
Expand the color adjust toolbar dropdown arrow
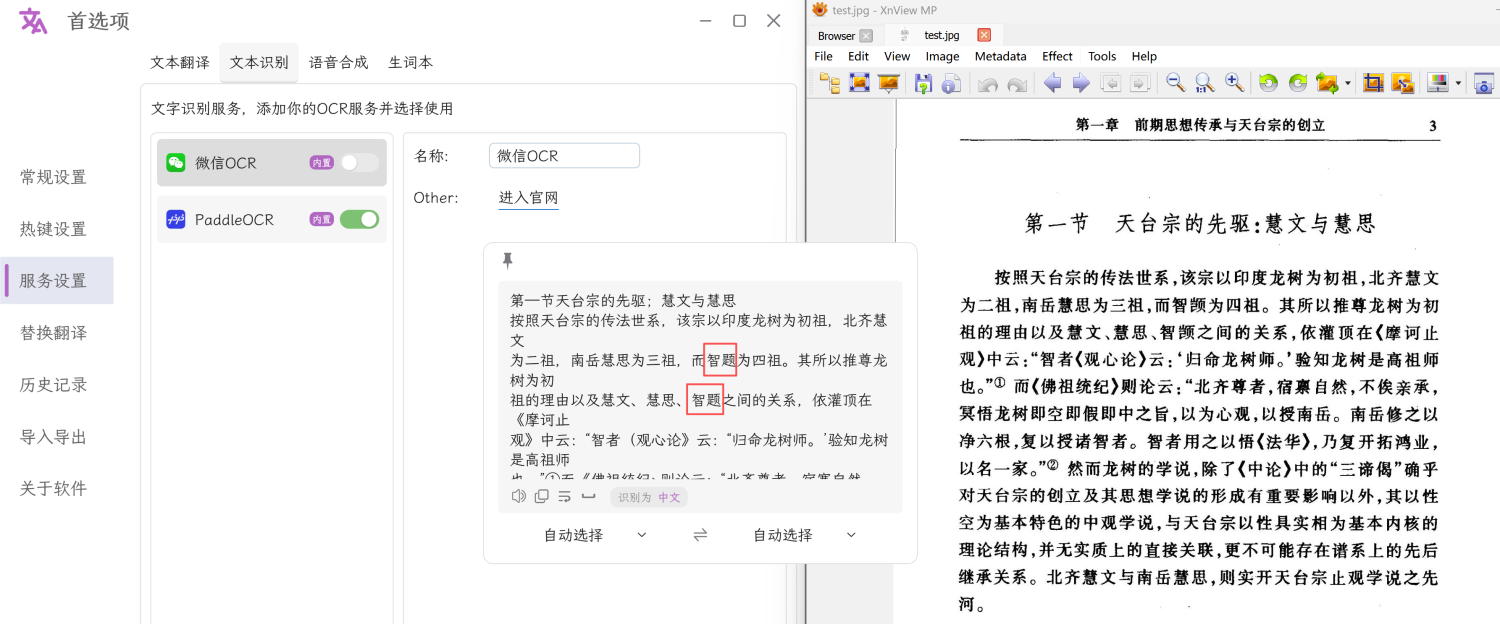coord(1458,83)
